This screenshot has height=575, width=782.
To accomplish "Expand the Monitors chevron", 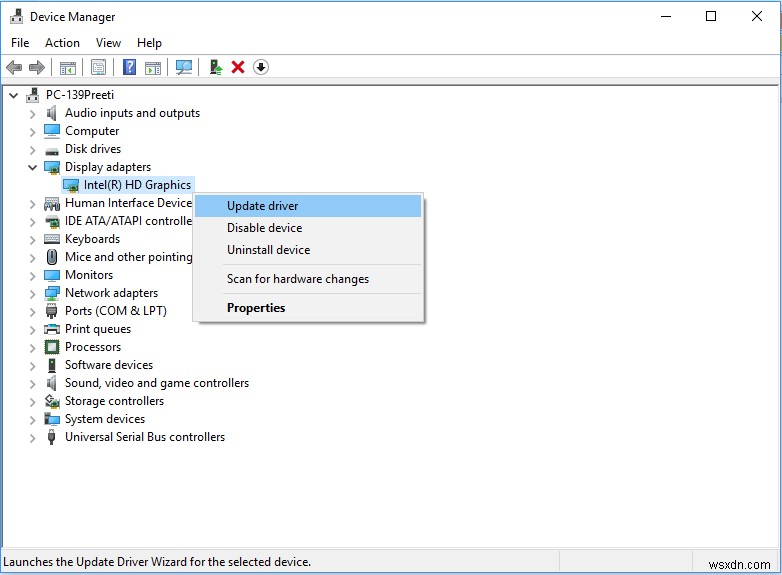I will pos(32,275).
